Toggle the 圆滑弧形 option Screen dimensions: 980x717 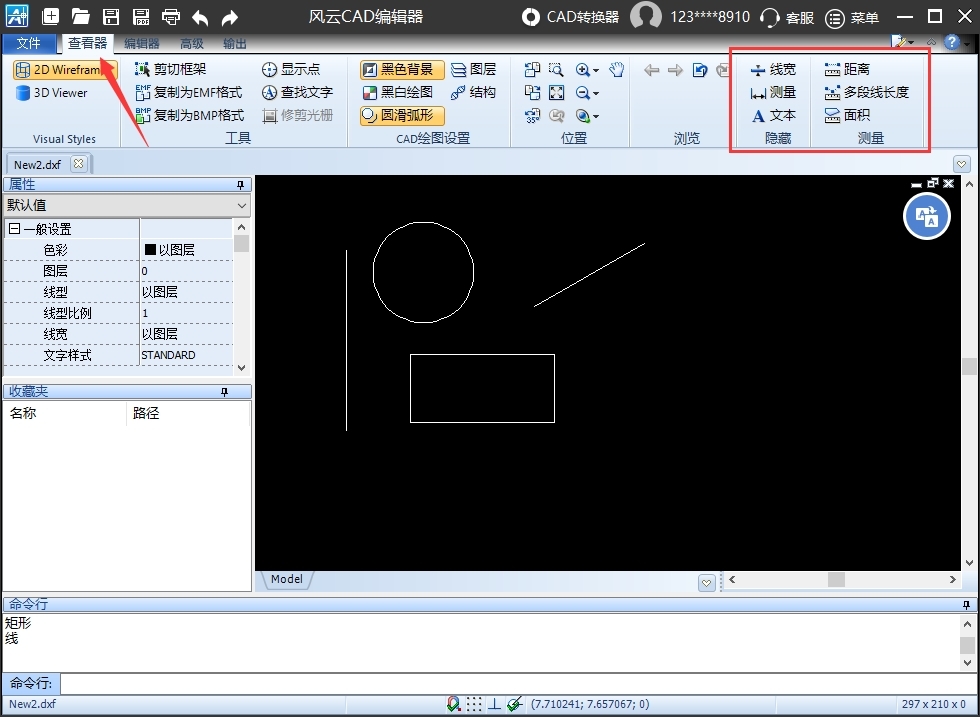coord(401,116)
